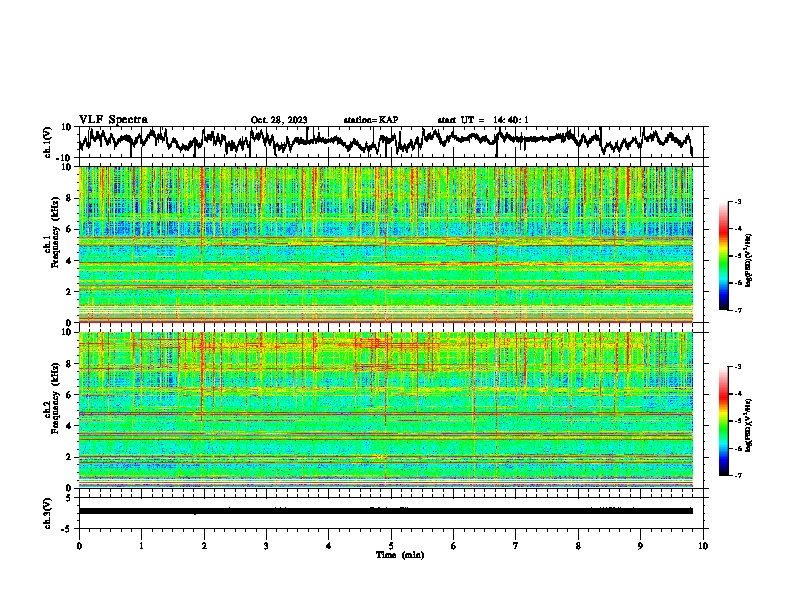Click inside the ch.2 spectrogram panel
Screen dimensions: 792x612
pyautogui.click(x=385, y=410)
